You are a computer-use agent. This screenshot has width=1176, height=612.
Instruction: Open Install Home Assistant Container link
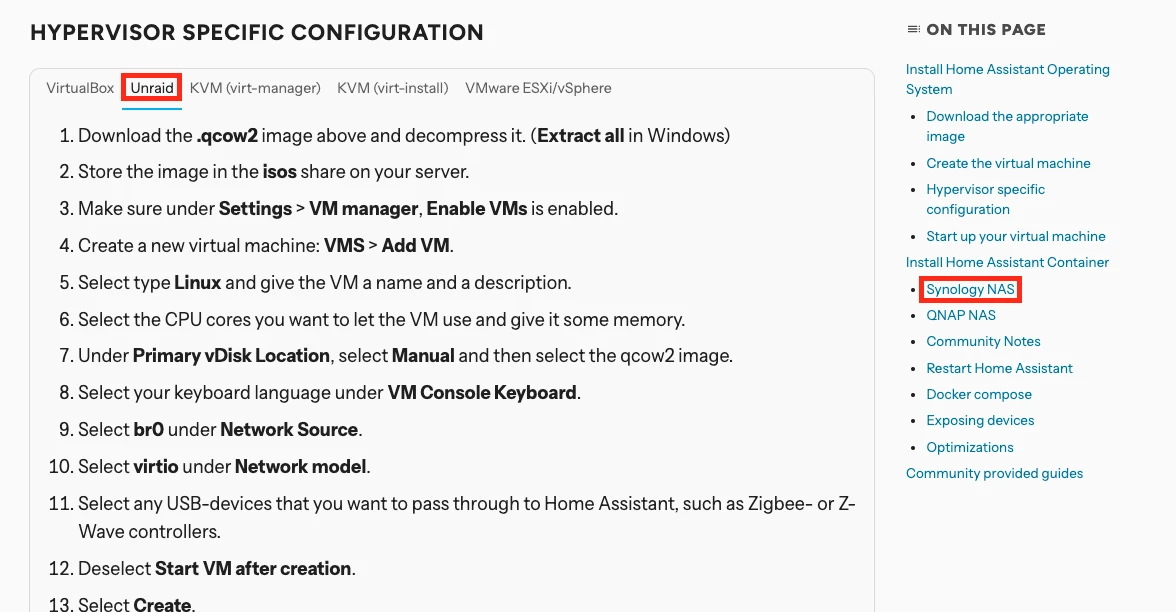tap(1008, 262)
